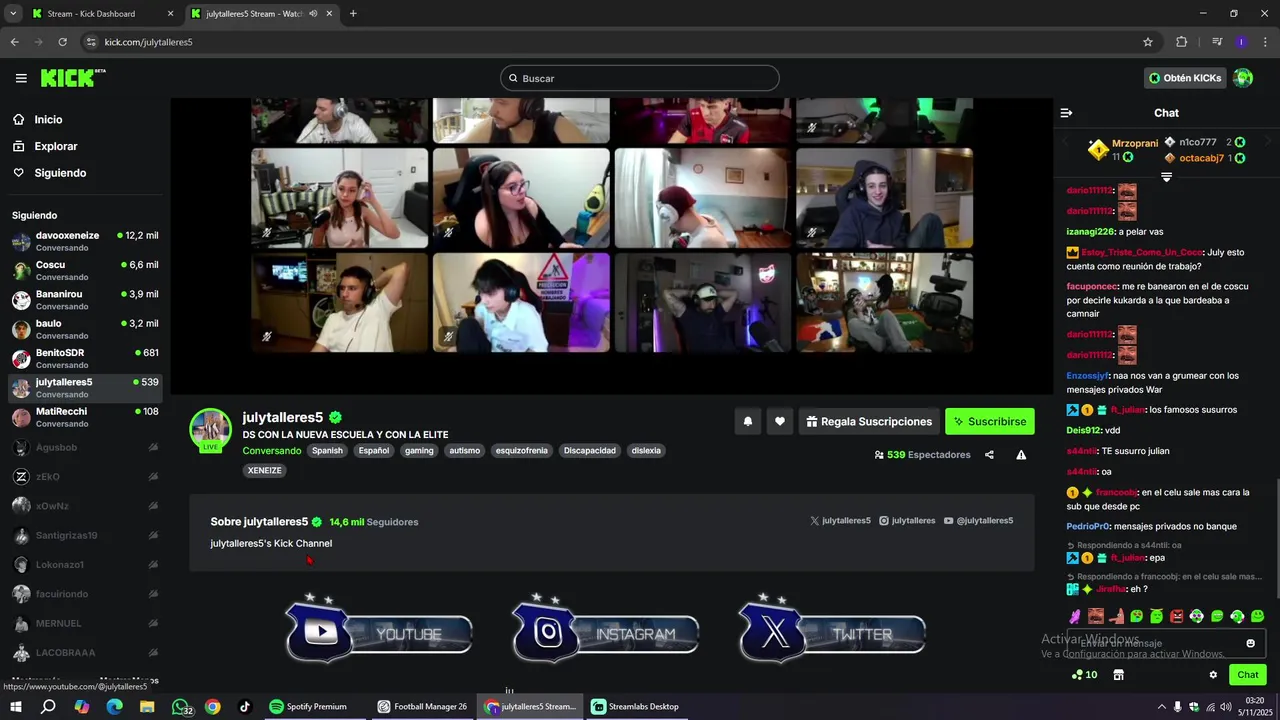Focus the Buscar search field
Screen dimensions: 1280x720
click(x=640, y=78)
